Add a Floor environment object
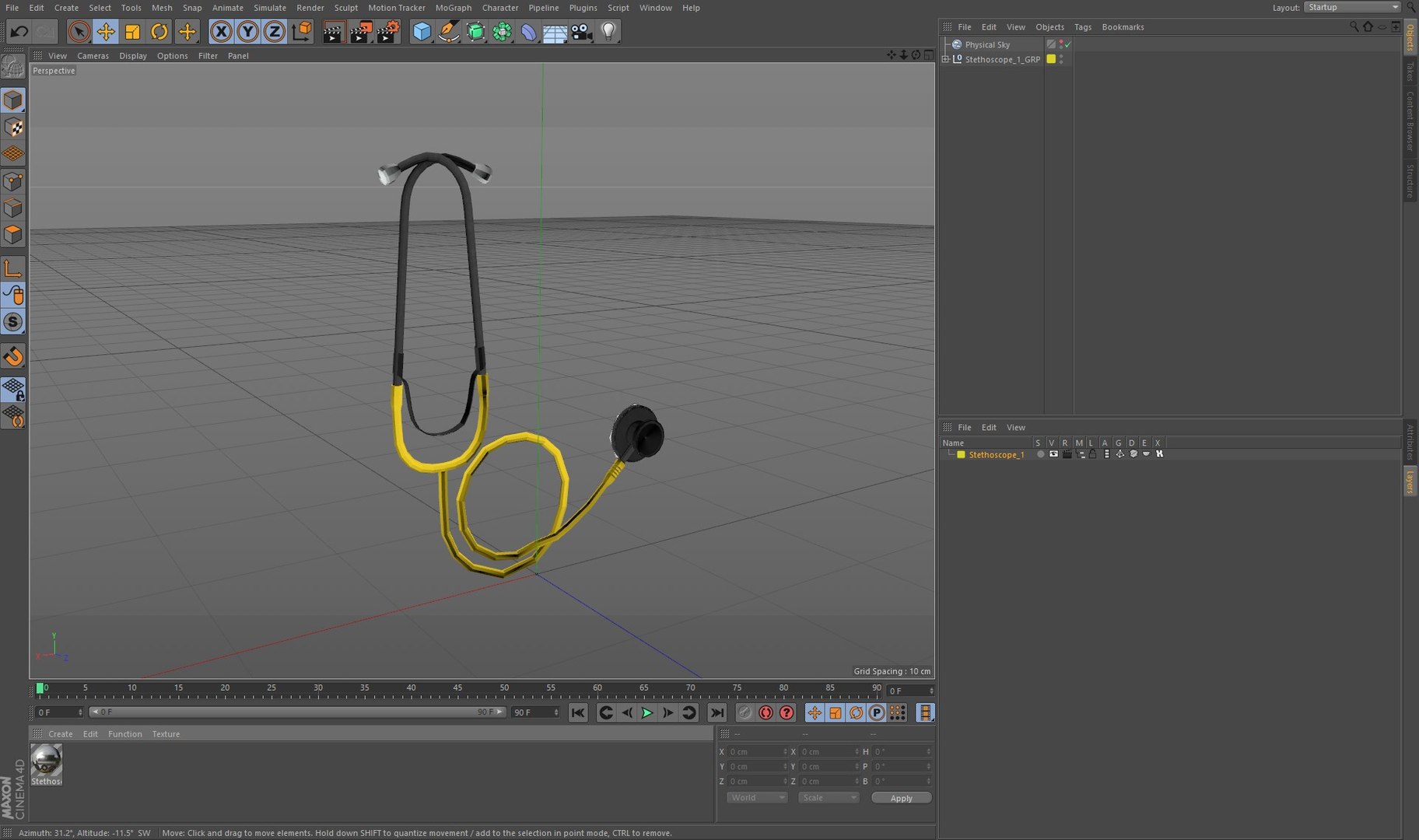This screenshot has width=1419, height=840. (x=555, y=32)
